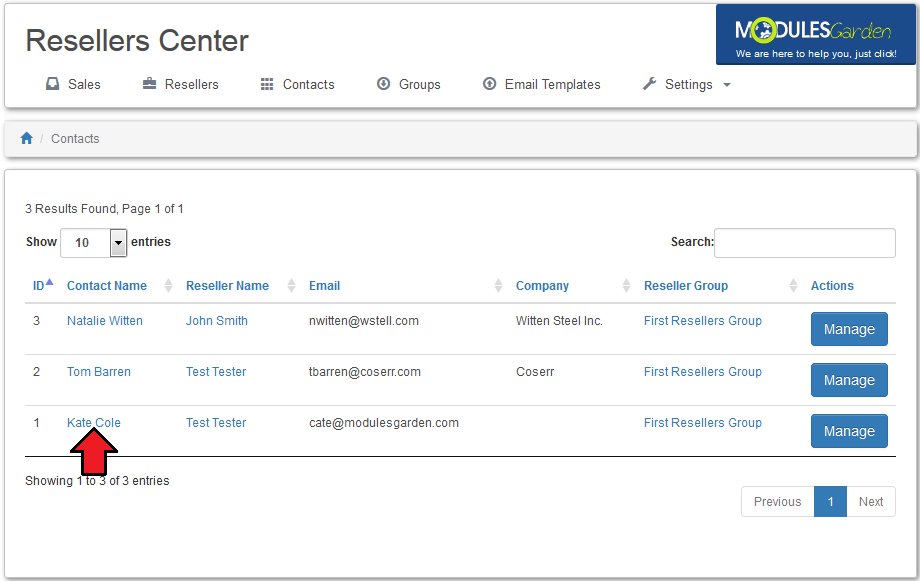Open First Resellers Group for Kate Cole

click(x=702, y=423)
